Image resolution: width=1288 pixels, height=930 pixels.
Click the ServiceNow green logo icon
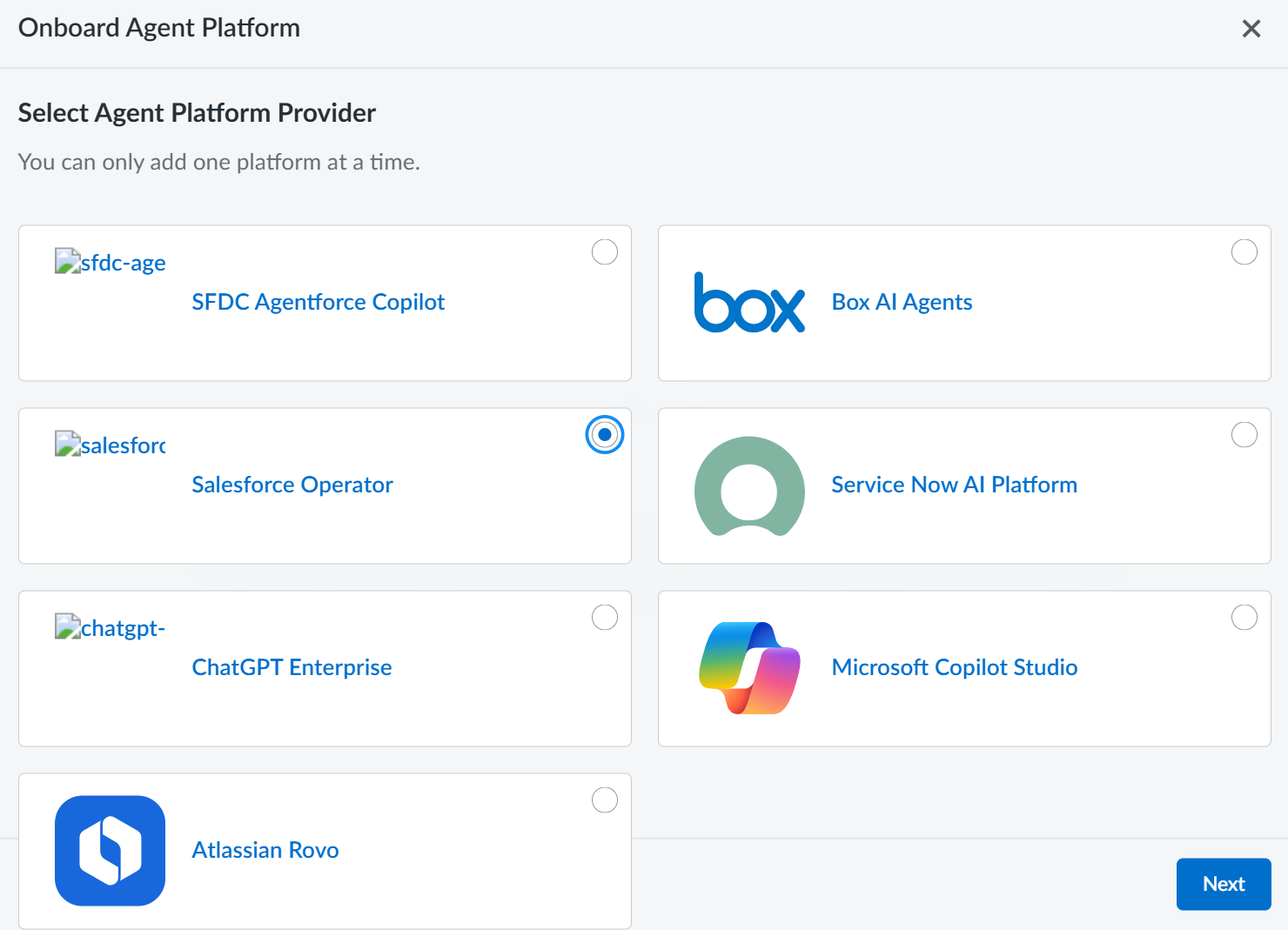coord(749,485)
